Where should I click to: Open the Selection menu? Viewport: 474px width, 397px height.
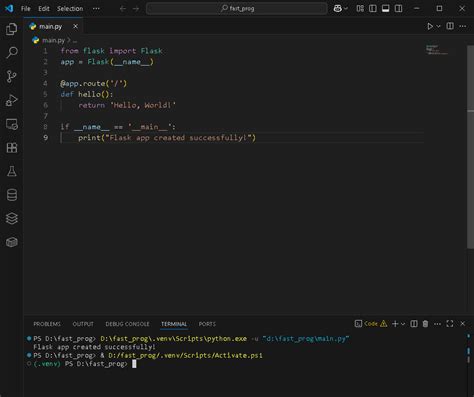tap(70, 9)
